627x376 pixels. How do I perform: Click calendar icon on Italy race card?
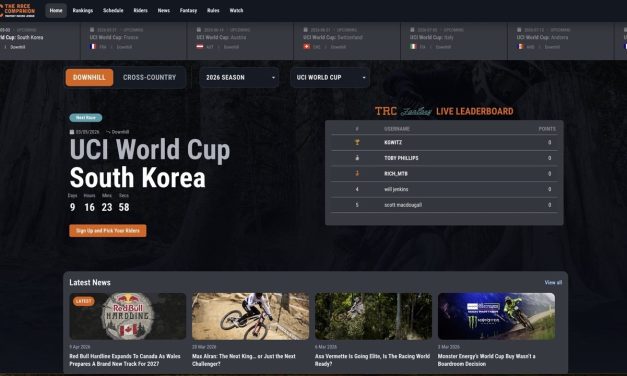pyautogui.click(x=412, y=30)
